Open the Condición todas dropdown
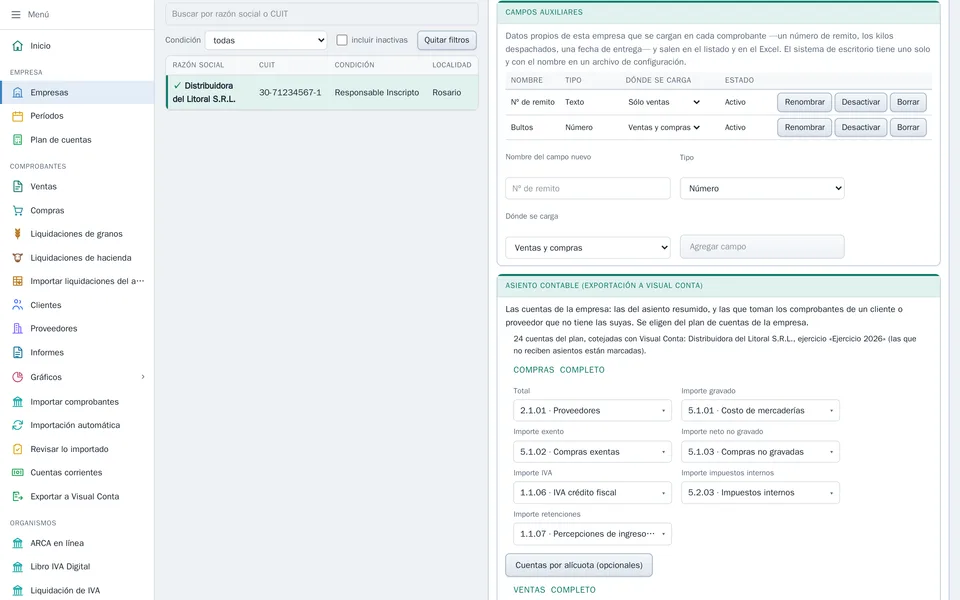This screenshot has height=600, width=960. tap(266, 40)
